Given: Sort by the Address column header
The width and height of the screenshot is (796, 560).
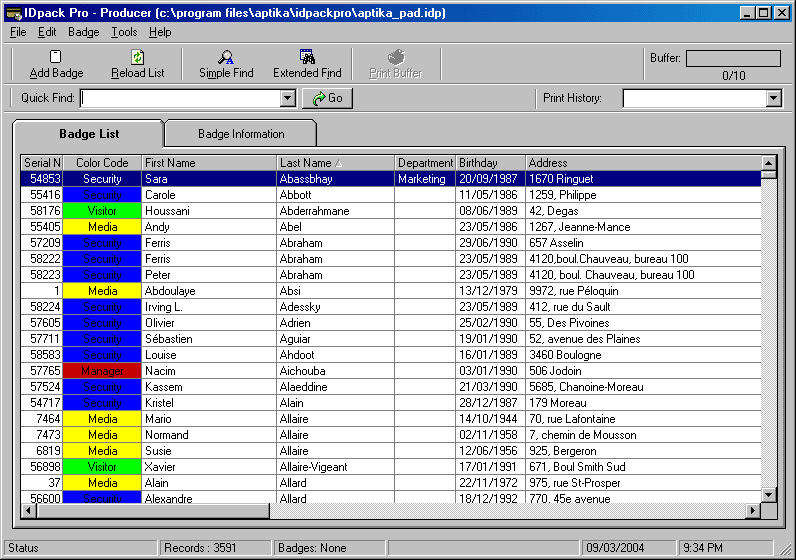Looking at the screenshot, I should pos(643,163).
